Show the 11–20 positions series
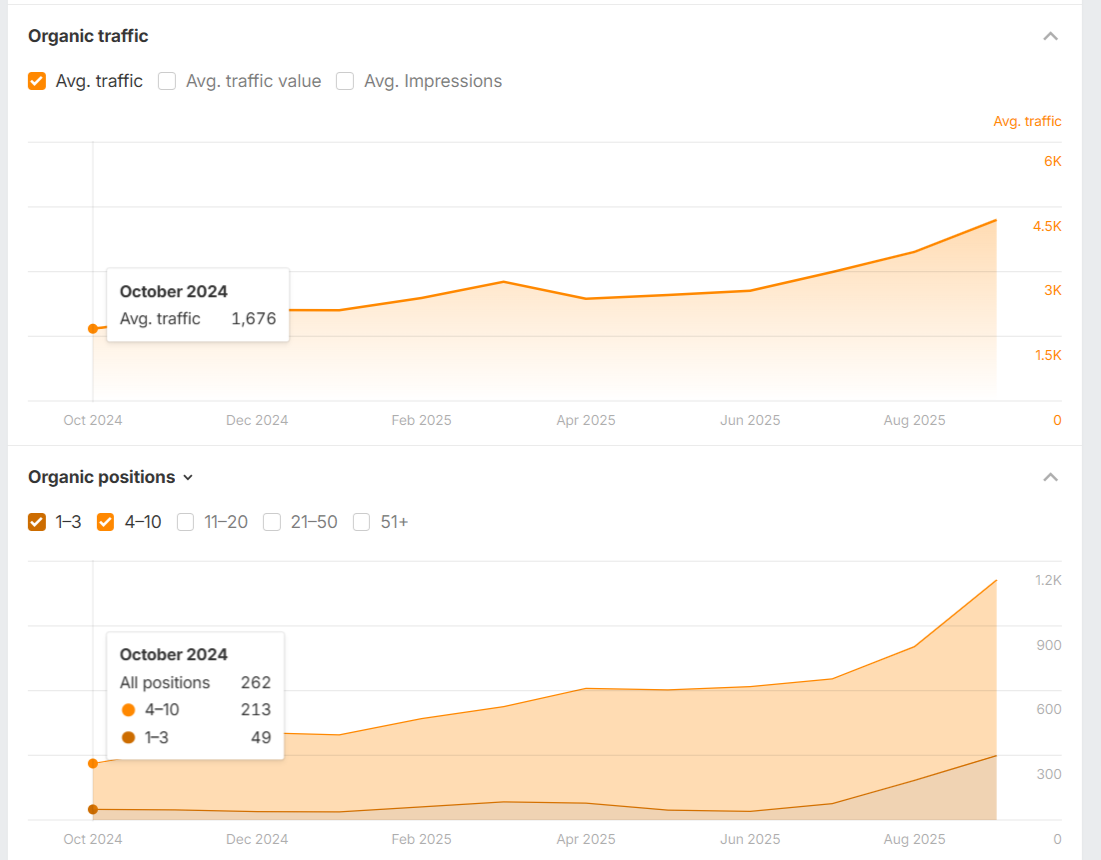The height and width of the screenshot is (860, 1101). [x=186, y=522]
